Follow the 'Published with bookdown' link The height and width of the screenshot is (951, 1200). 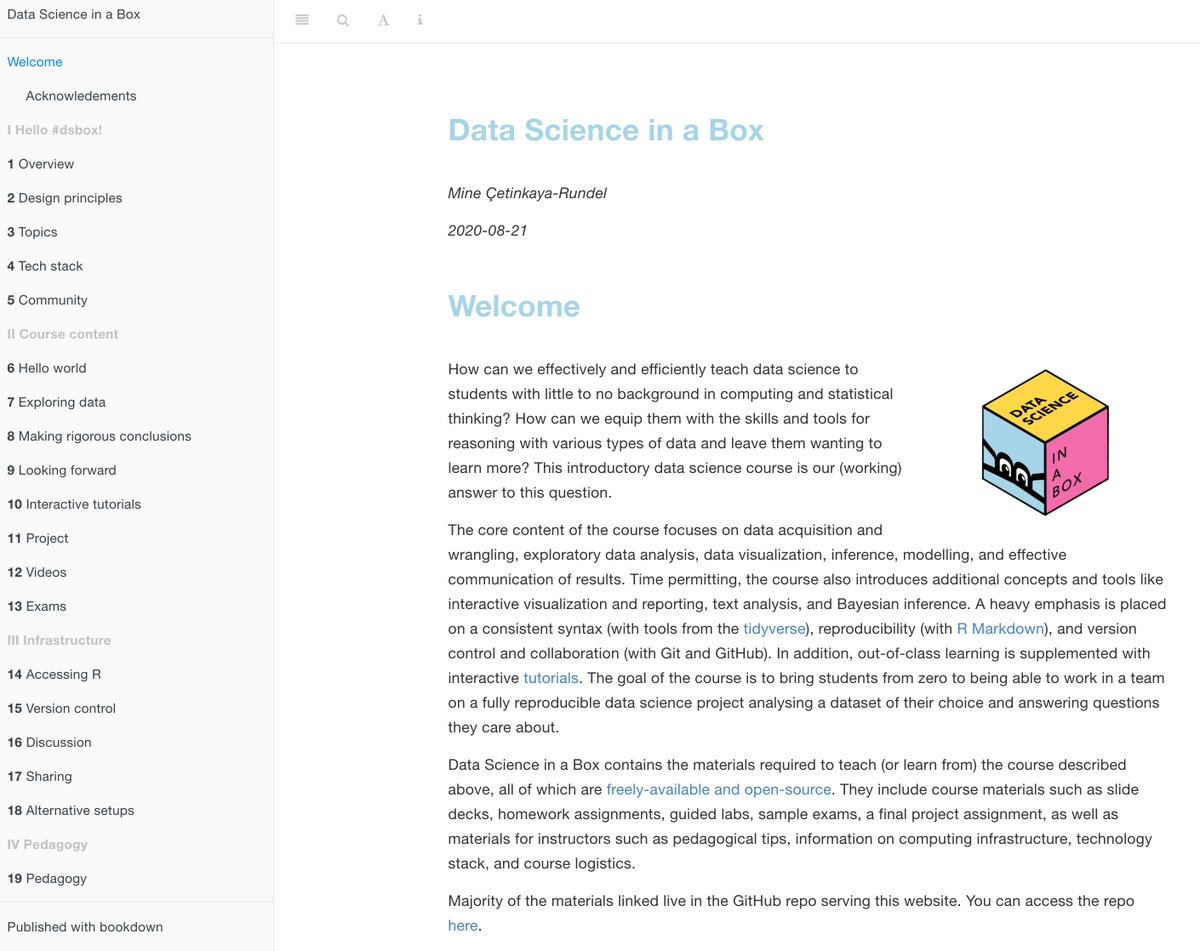coord(85,927)
